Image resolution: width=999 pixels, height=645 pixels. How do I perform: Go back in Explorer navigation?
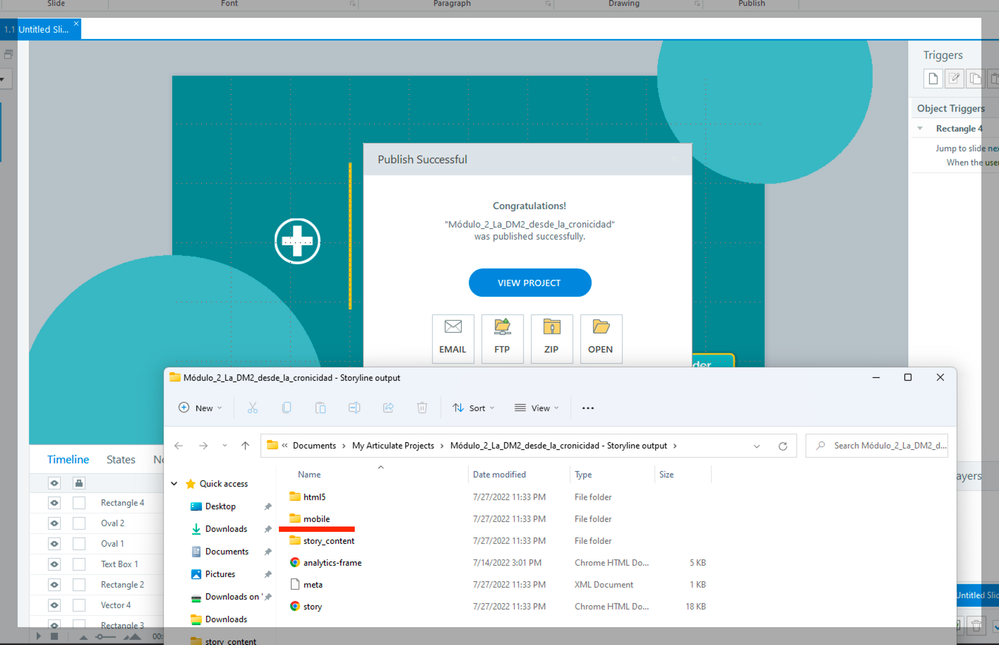[179, 446]
